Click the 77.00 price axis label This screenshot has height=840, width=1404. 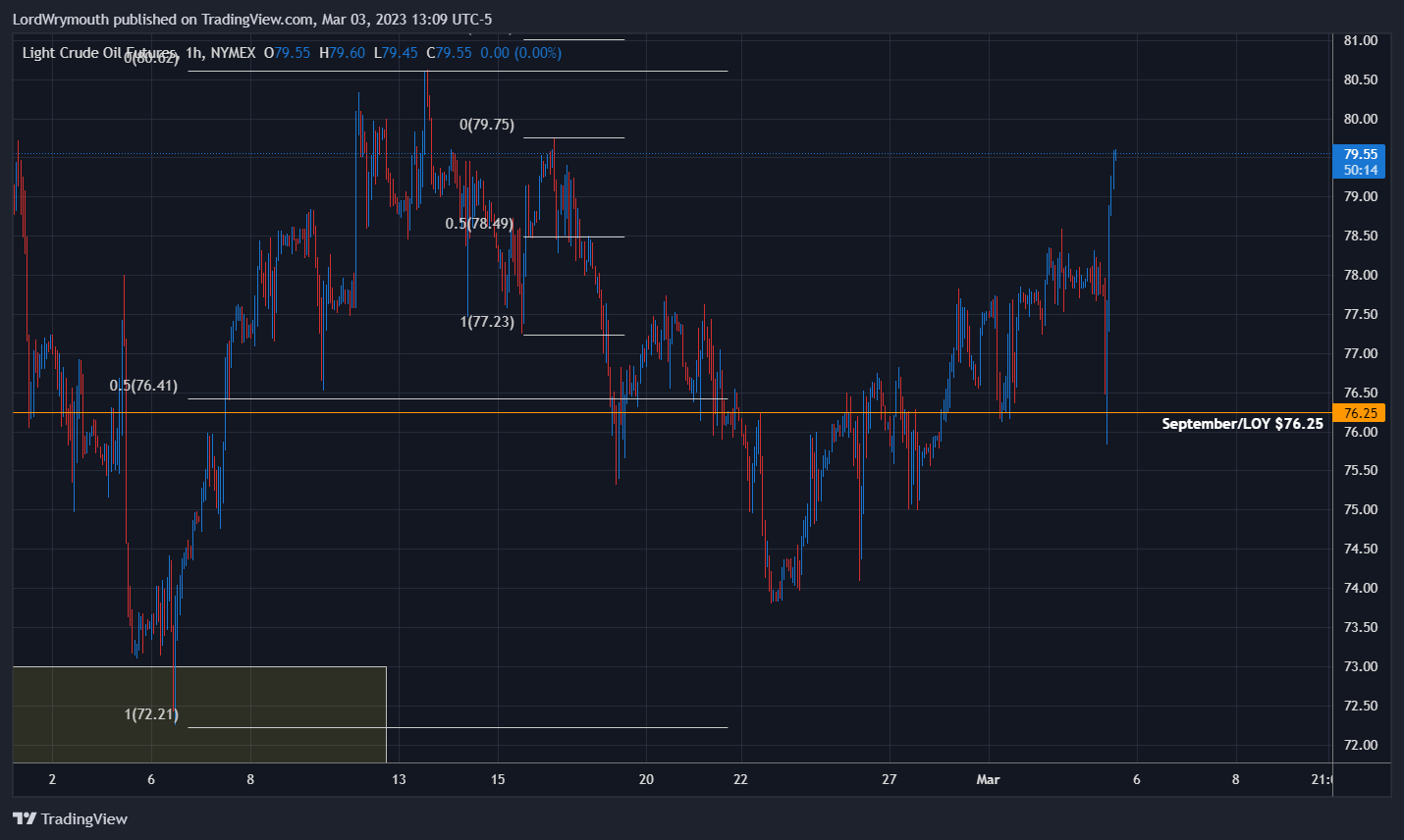point(1361,353)
